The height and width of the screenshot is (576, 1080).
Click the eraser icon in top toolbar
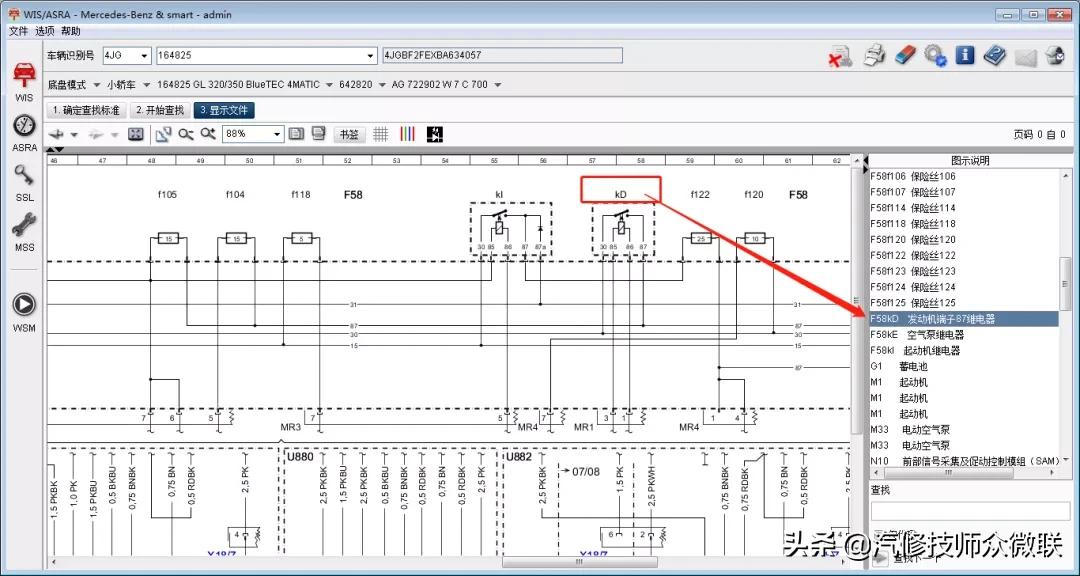[x=905, y=56]
